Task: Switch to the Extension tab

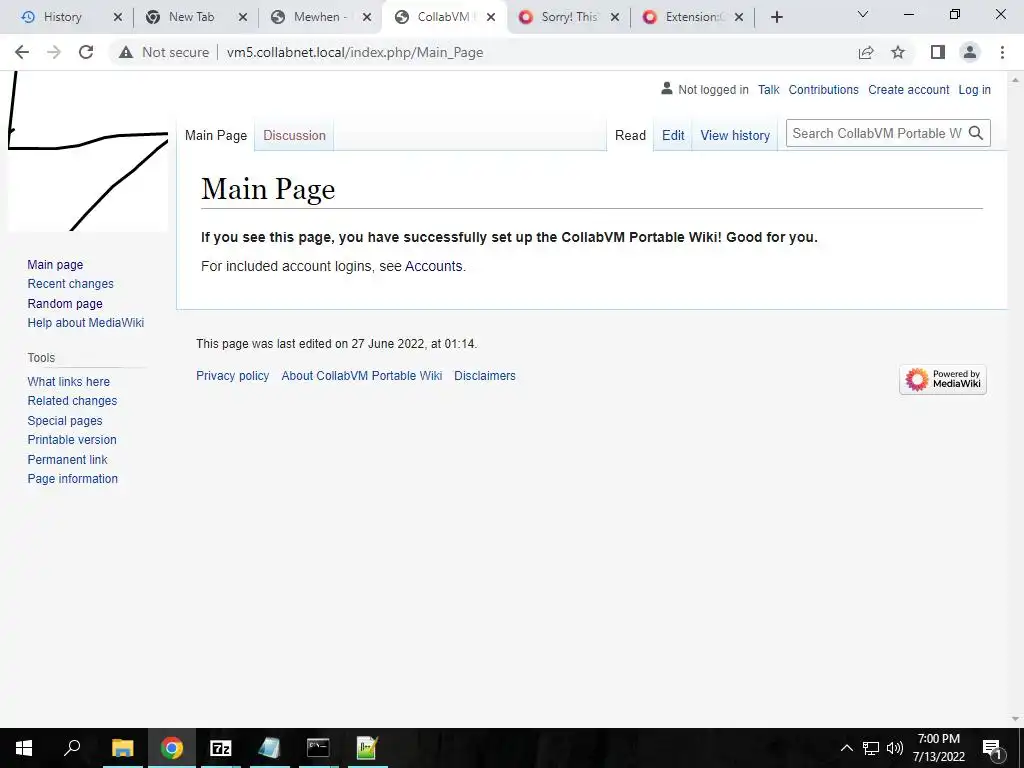Action: click(692, 17)
